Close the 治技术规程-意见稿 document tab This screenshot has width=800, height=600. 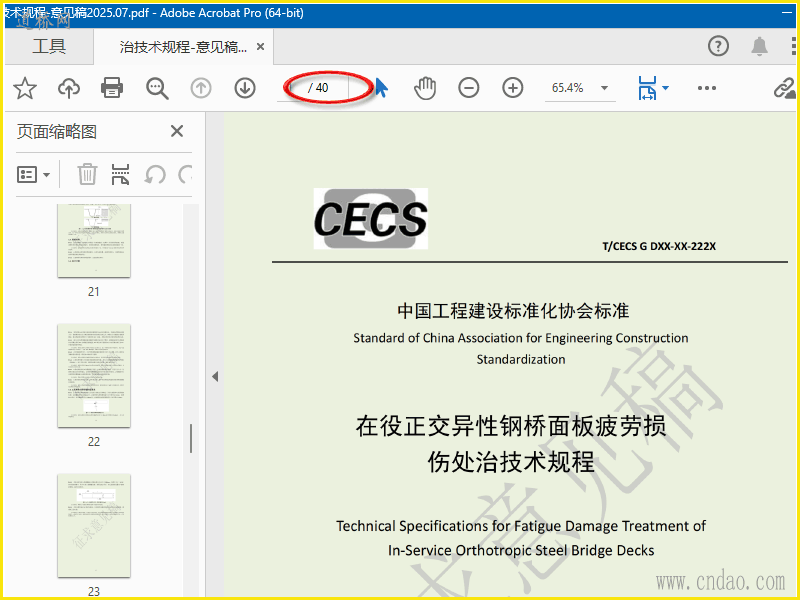(x=260, y=47)
